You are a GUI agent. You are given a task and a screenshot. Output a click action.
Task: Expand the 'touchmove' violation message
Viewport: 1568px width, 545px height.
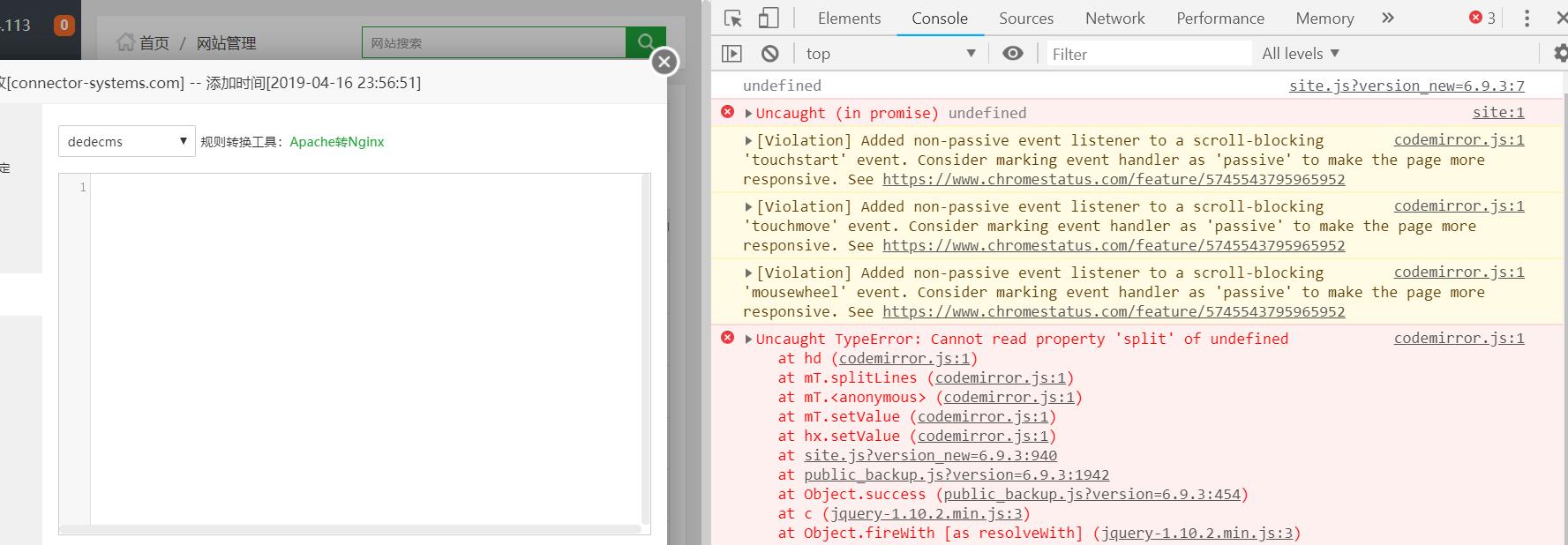(748, 206)
